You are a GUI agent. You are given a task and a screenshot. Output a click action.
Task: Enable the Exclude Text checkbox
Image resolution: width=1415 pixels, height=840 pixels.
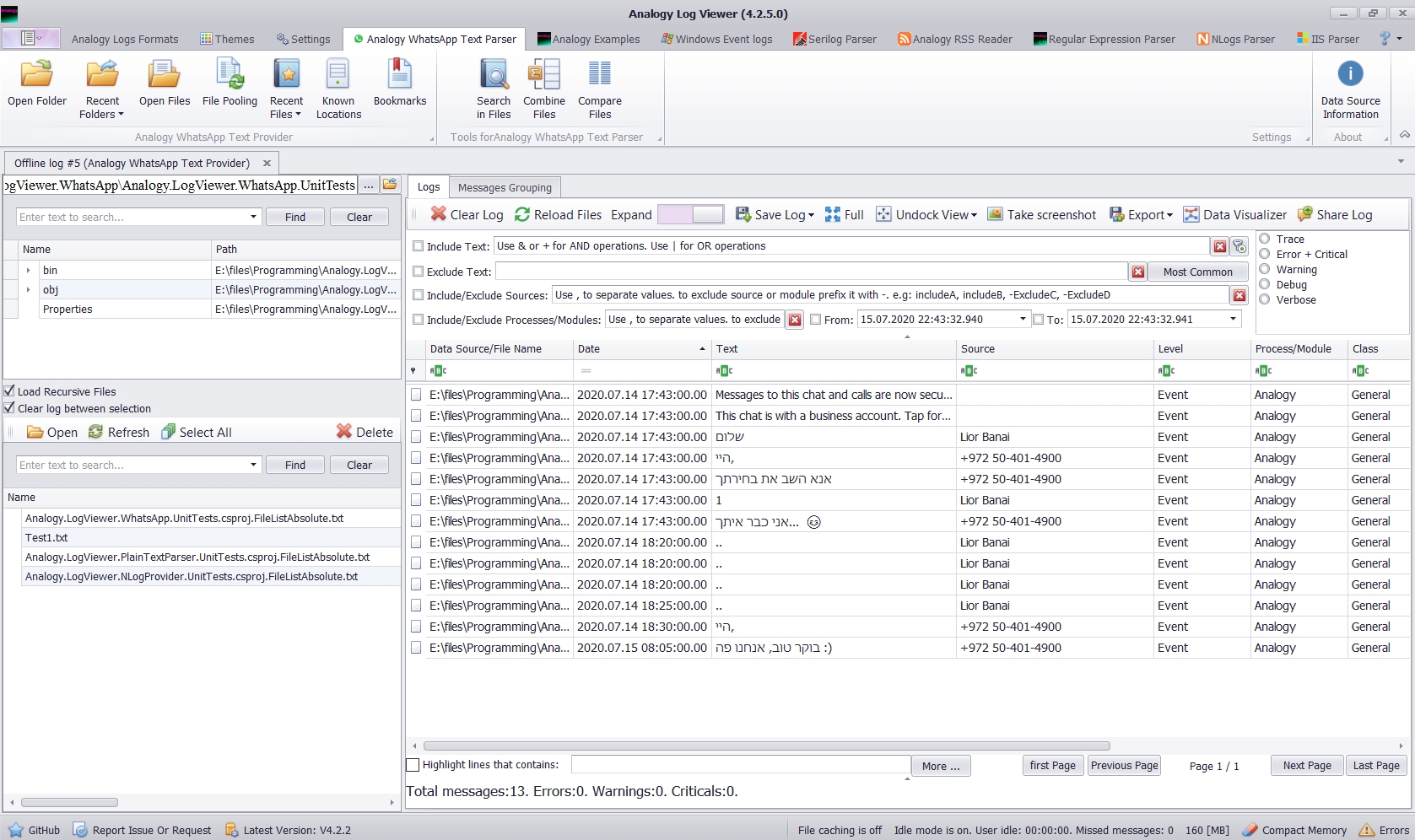pyautogui.click(x=418, y=272)
